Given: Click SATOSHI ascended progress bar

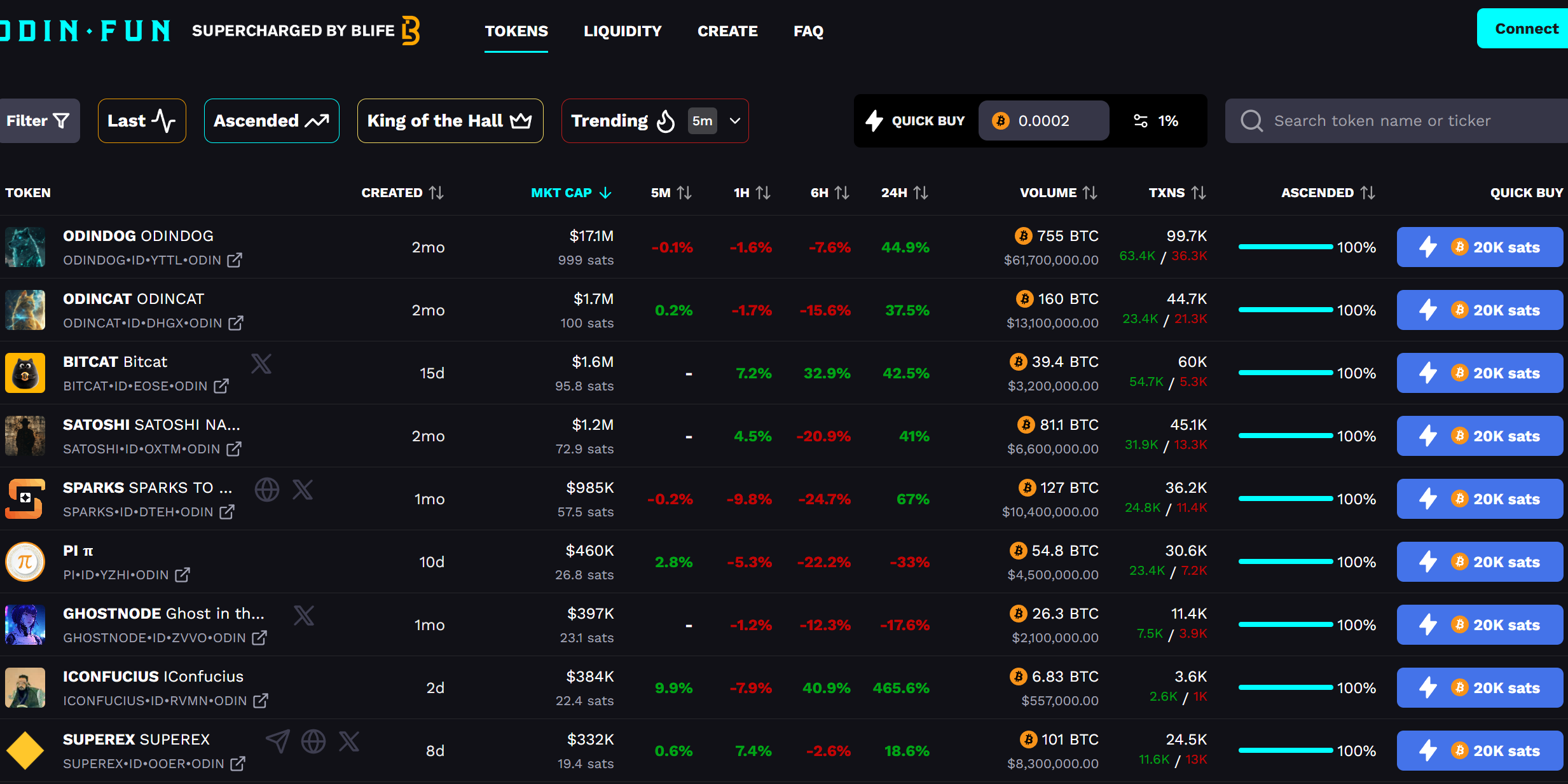Looking at the screenshot, I should point(1286,436).
